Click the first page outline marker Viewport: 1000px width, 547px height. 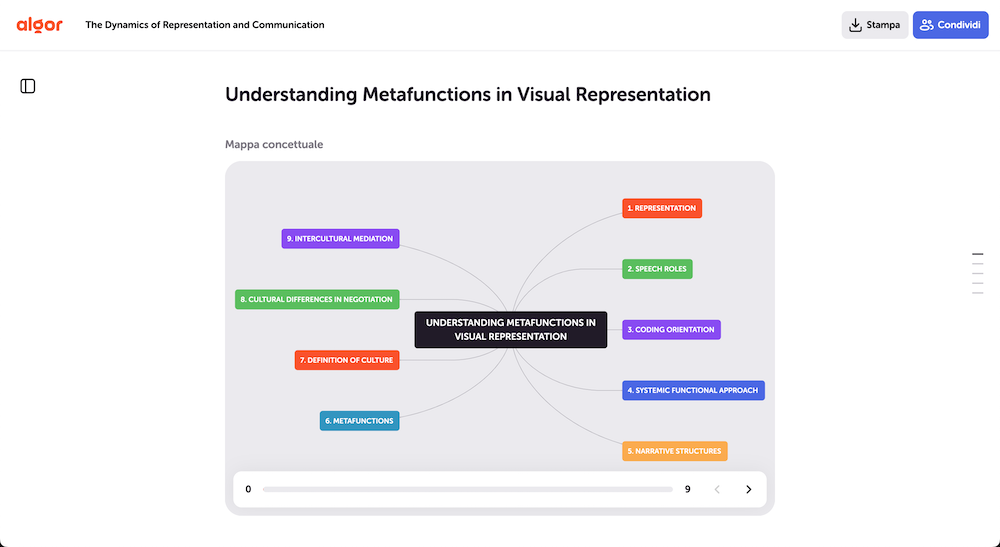[x=978, y=254]
